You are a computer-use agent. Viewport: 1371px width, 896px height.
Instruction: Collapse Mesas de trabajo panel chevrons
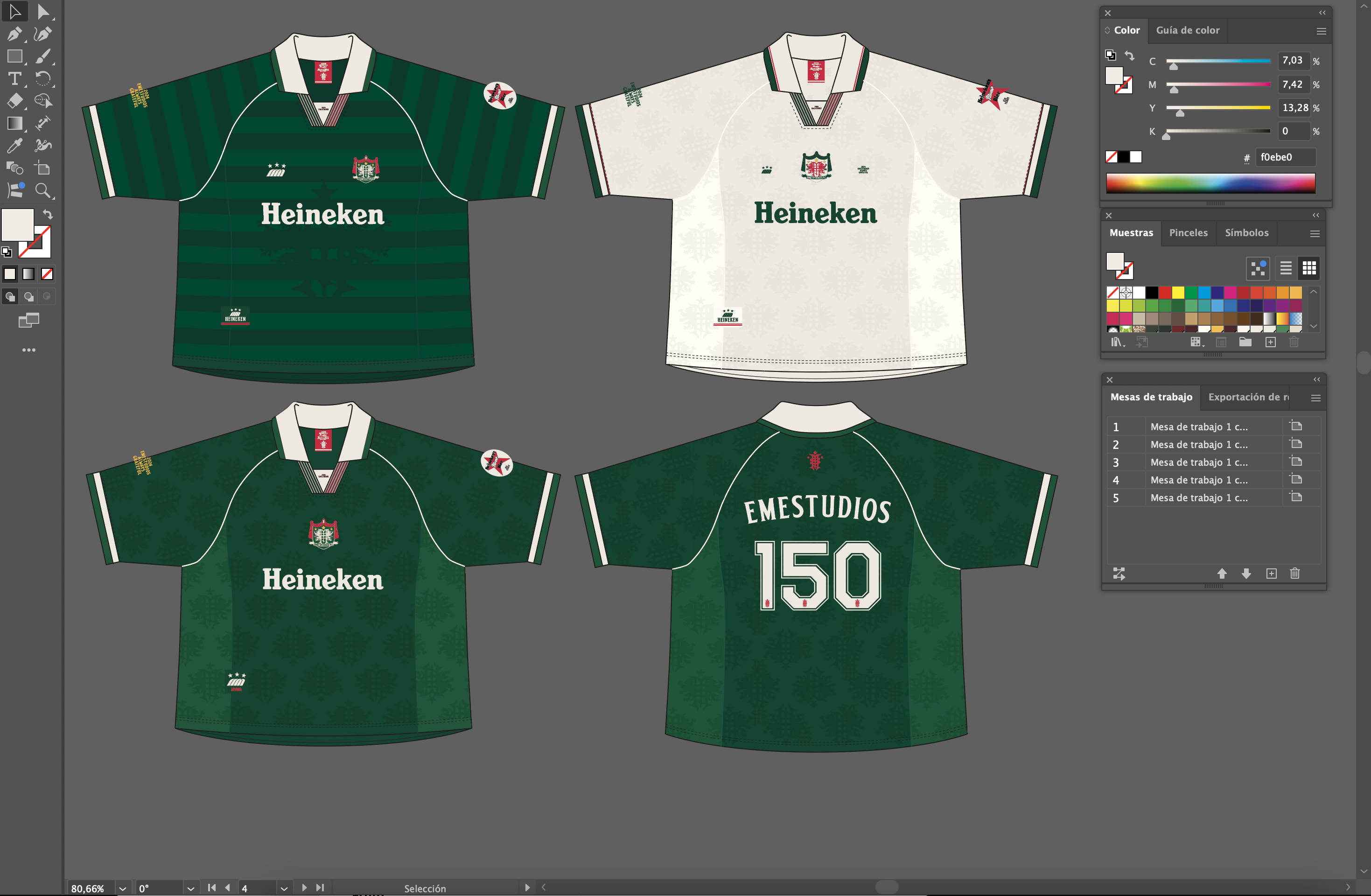1316,379
